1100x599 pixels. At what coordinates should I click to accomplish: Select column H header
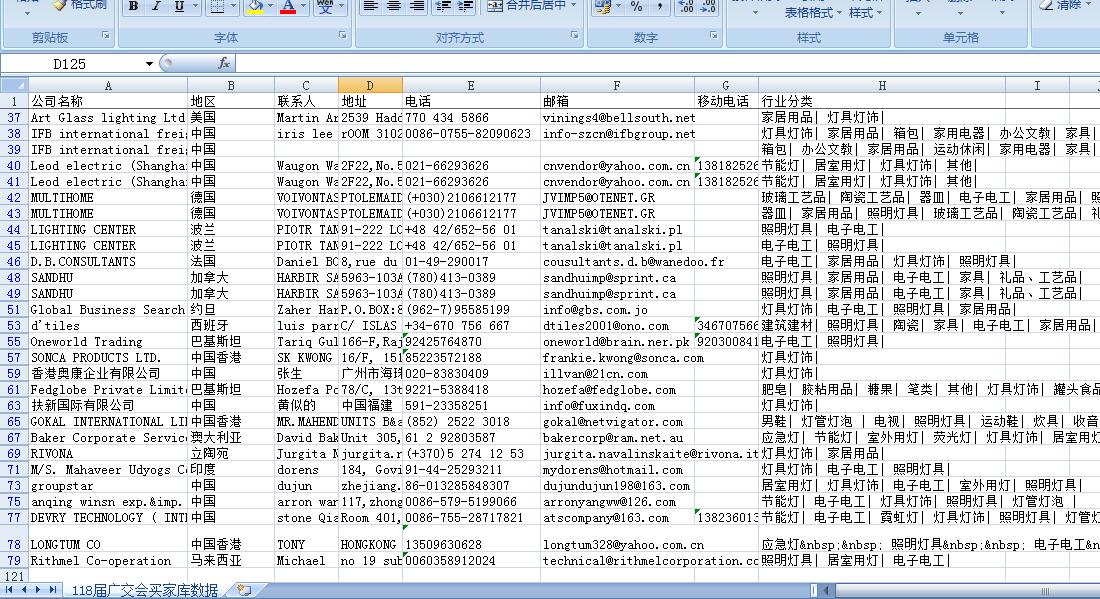click(x=882, y=86)
